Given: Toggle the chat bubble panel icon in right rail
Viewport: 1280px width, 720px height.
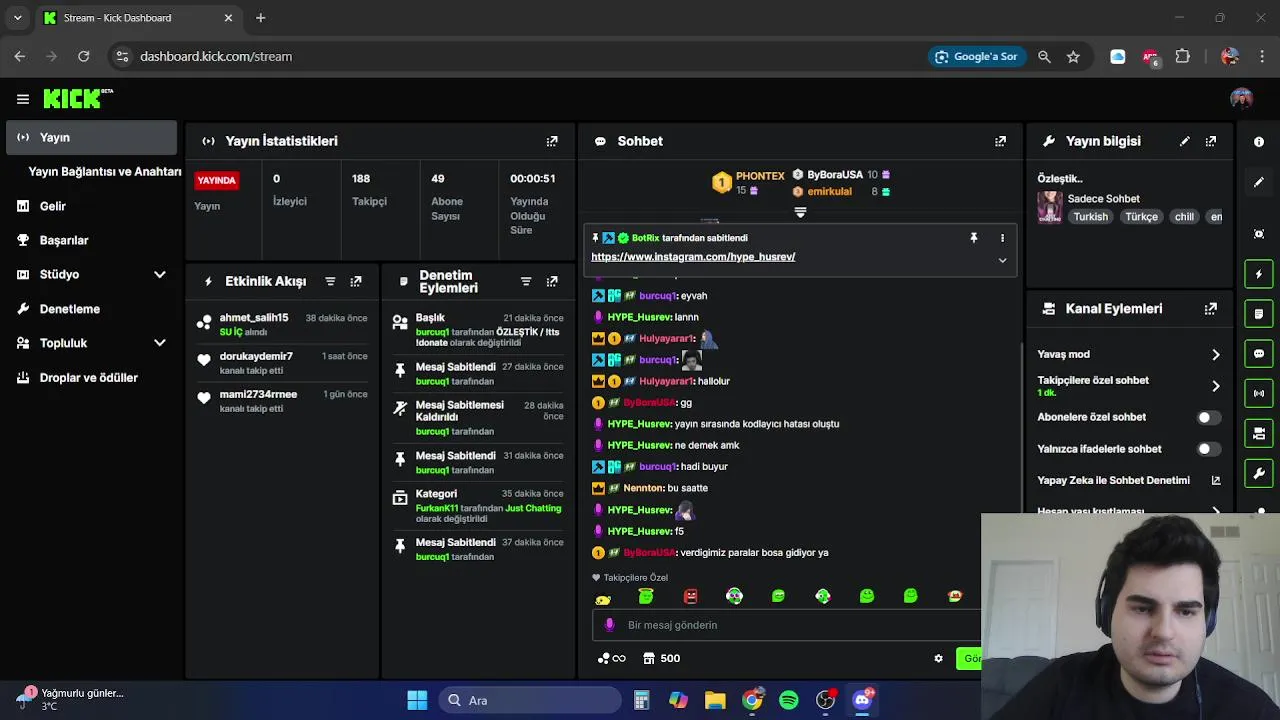Looking at the screenshot, I should [x=1259, y=354].
